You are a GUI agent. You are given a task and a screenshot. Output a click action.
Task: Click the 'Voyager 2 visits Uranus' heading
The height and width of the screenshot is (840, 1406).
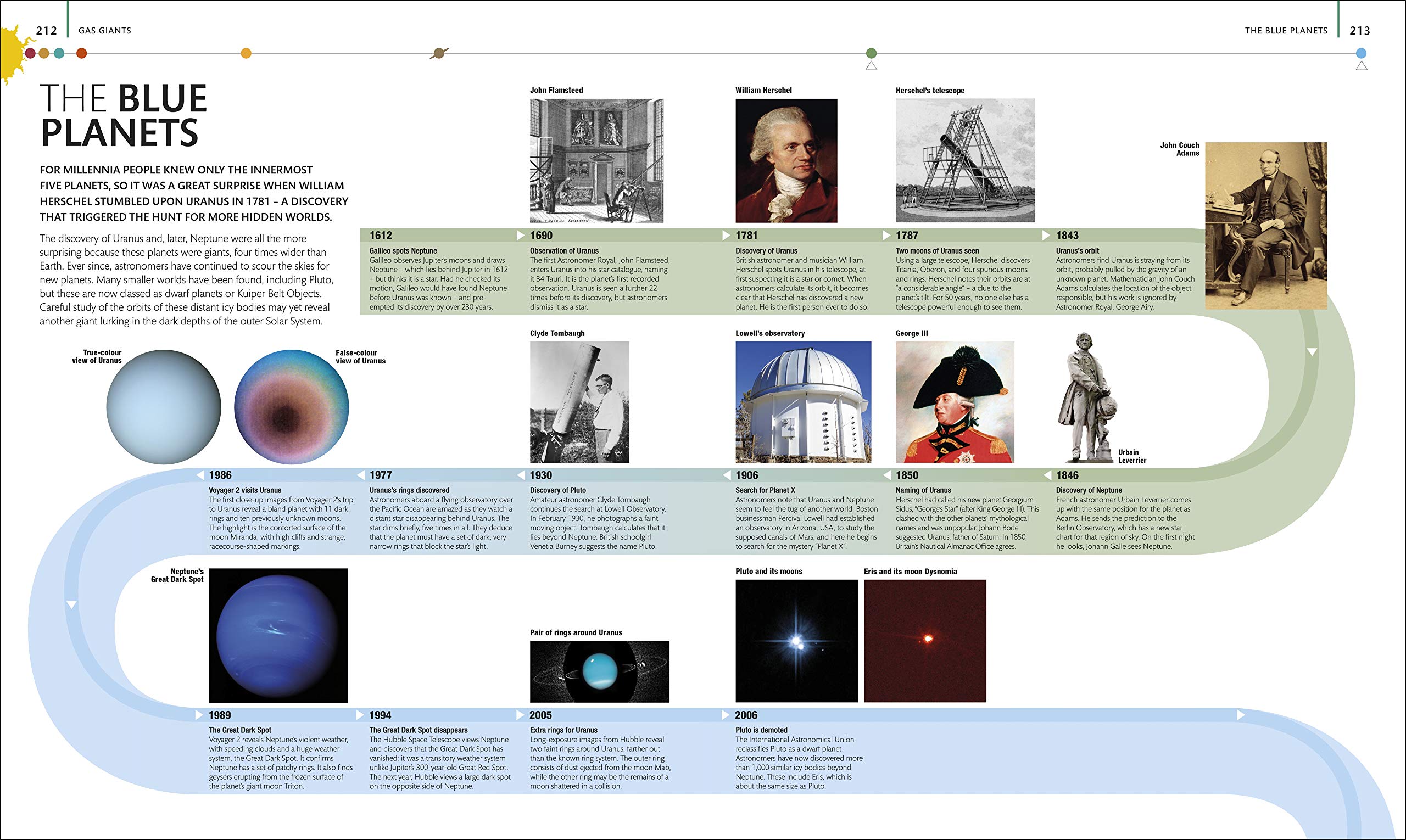[x=245, y=490]
